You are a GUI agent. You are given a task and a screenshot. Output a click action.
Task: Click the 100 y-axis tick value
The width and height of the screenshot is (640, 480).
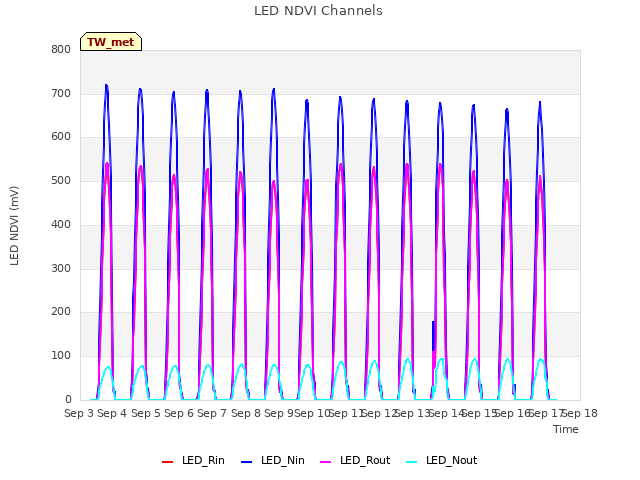click(x=61, y=356)
